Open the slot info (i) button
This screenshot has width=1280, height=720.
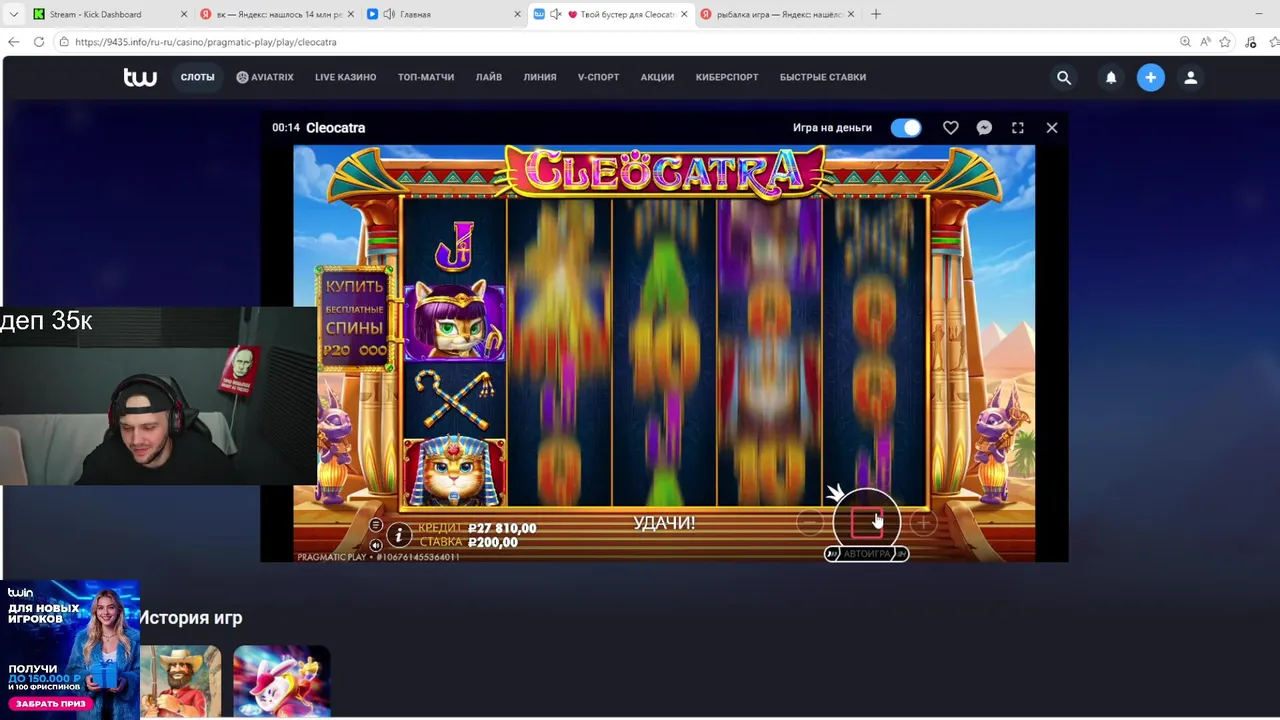tap(398, 535)
